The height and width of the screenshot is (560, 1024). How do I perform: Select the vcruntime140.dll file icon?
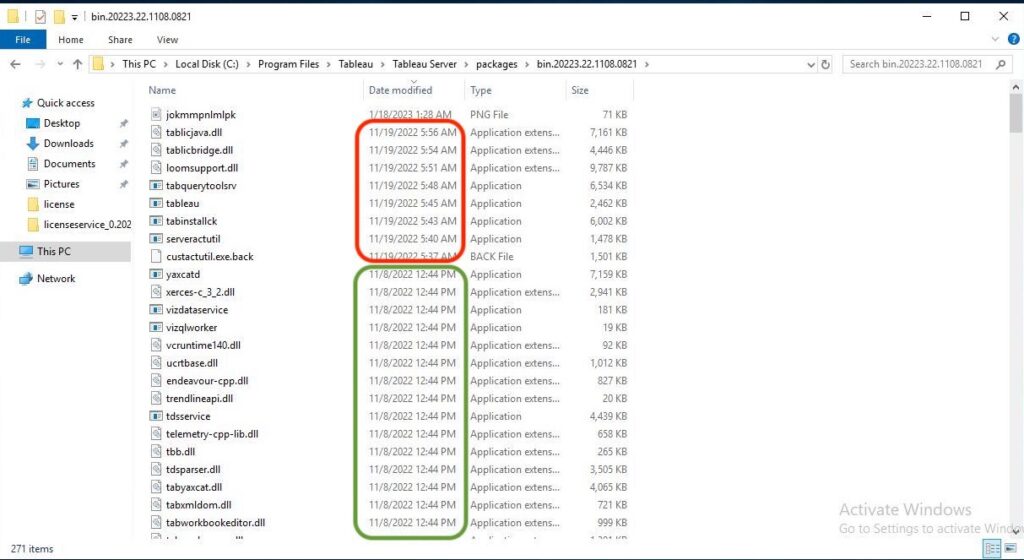click(156, 345)
